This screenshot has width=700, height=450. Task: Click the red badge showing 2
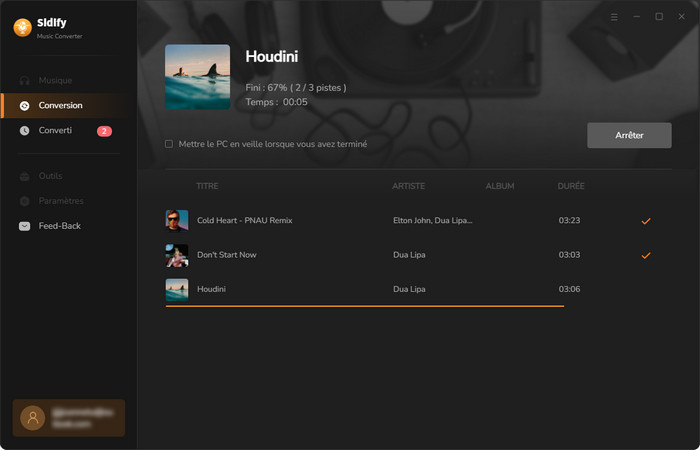click(104, 131)
